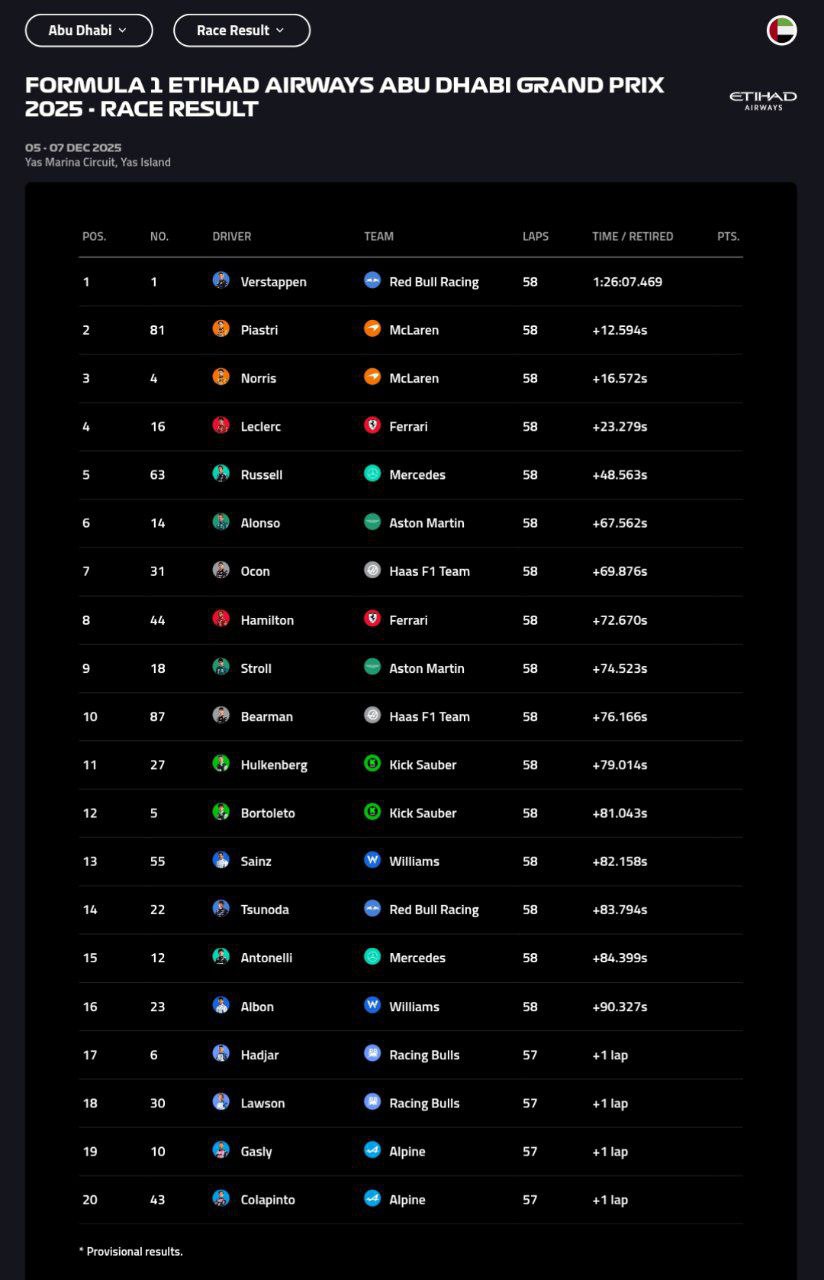Viewport: 824px width, 1280px height.
Task: Click the Mercedes team logo beside Russell
Action: (x=372, y=474)
